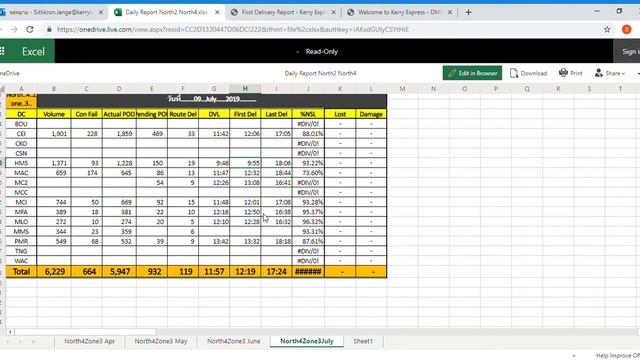Select the First Del header cell
Screen dimensions: 640x360
click(x=245, y=114)
